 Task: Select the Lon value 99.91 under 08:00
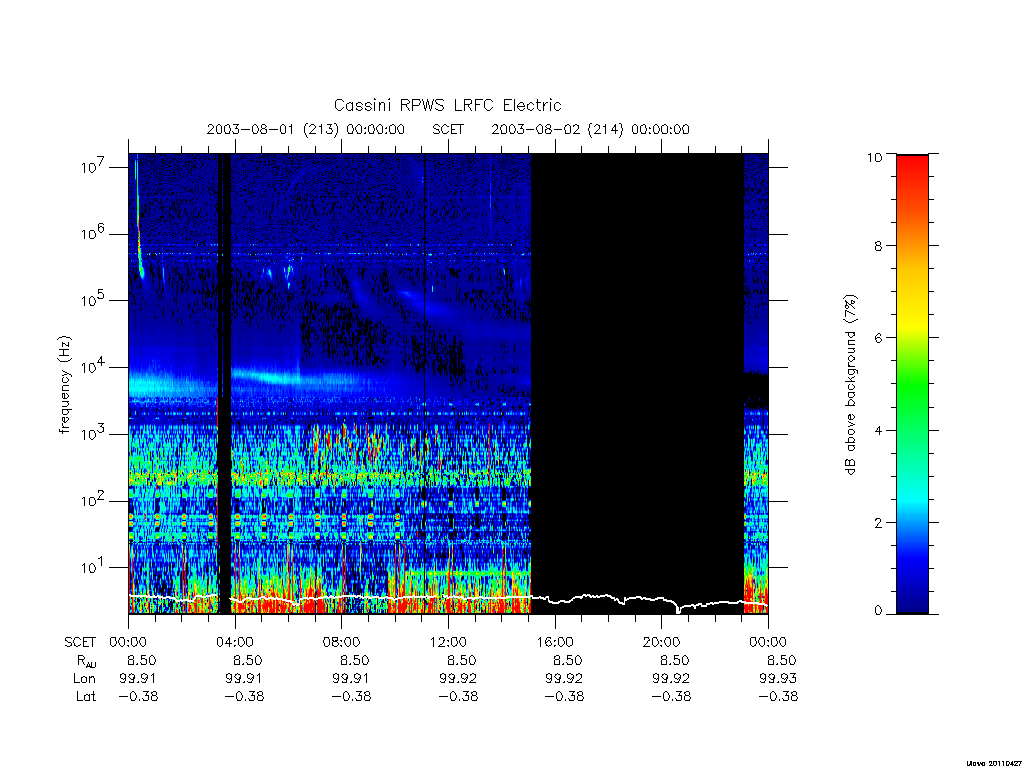[351, 679]
